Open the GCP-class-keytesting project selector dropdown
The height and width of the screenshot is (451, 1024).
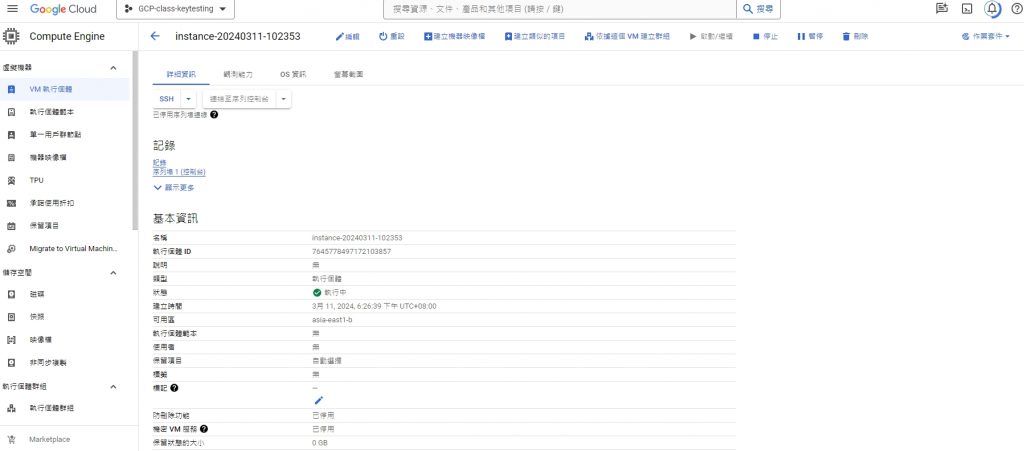(x=175, y=9)
